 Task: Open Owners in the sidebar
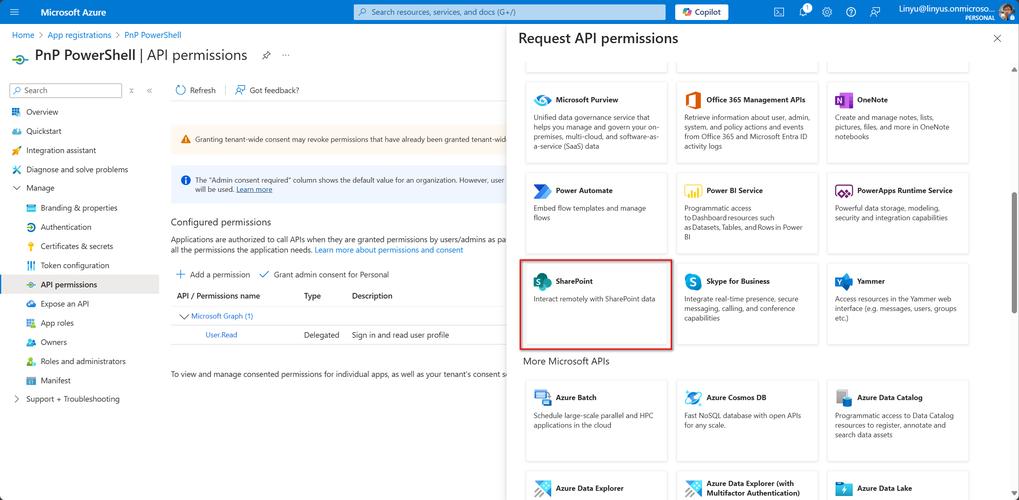point(53,342)
